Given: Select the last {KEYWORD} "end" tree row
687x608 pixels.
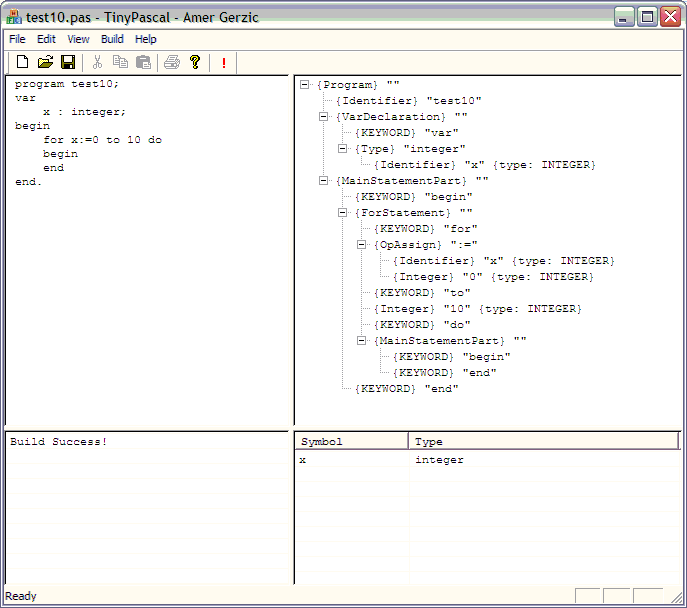Looking at the screenshot, I should coord(407,389).
